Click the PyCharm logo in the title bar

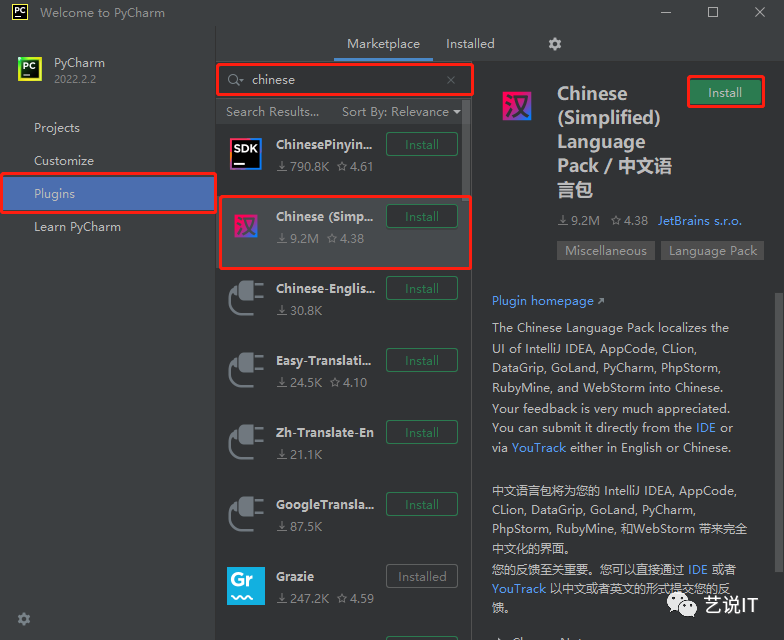[x=20, y=12]
